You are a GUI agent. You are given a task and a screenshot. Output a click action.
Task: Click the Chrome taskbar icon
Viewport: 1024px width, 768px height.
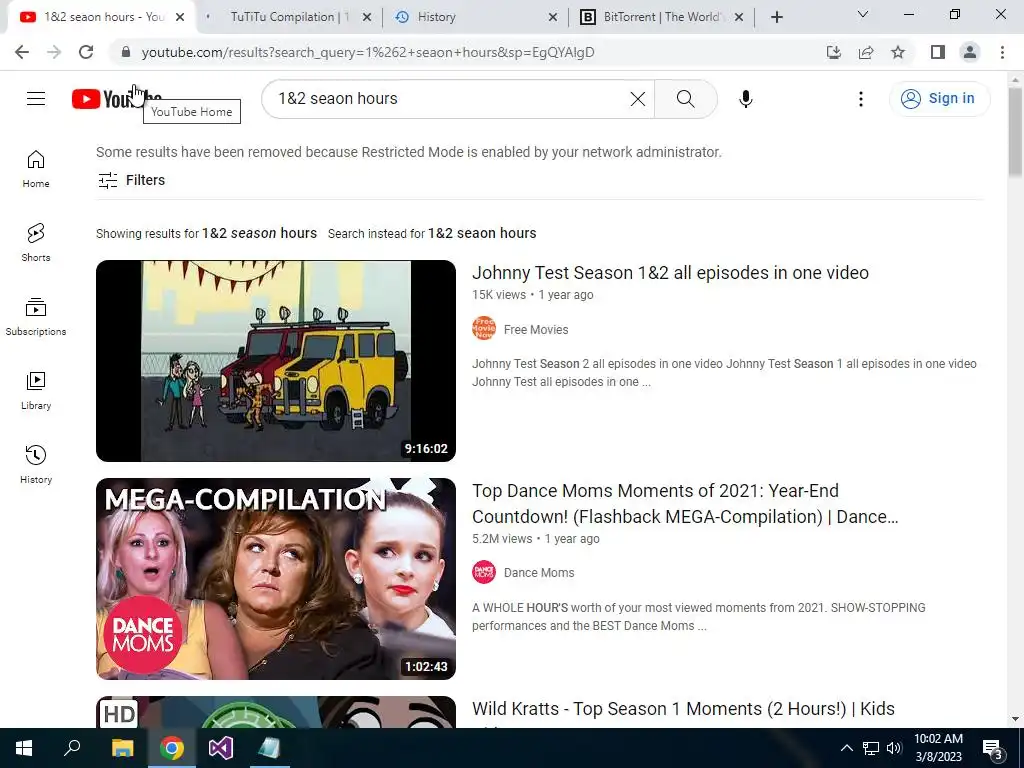172,748
